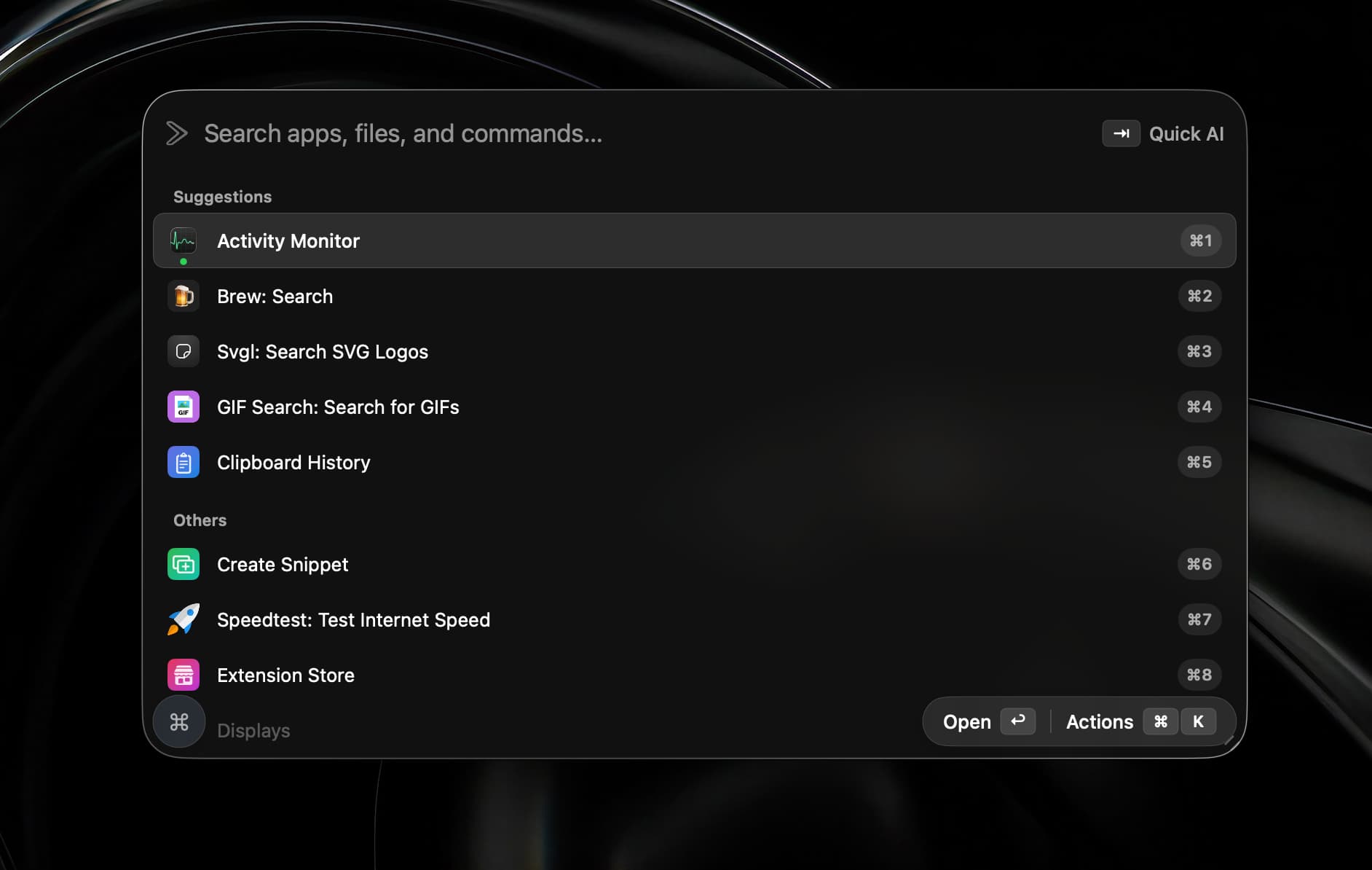Open the Actions menu
The height and width of the screenshot is (870, 1372).
tap(1141, 721)
